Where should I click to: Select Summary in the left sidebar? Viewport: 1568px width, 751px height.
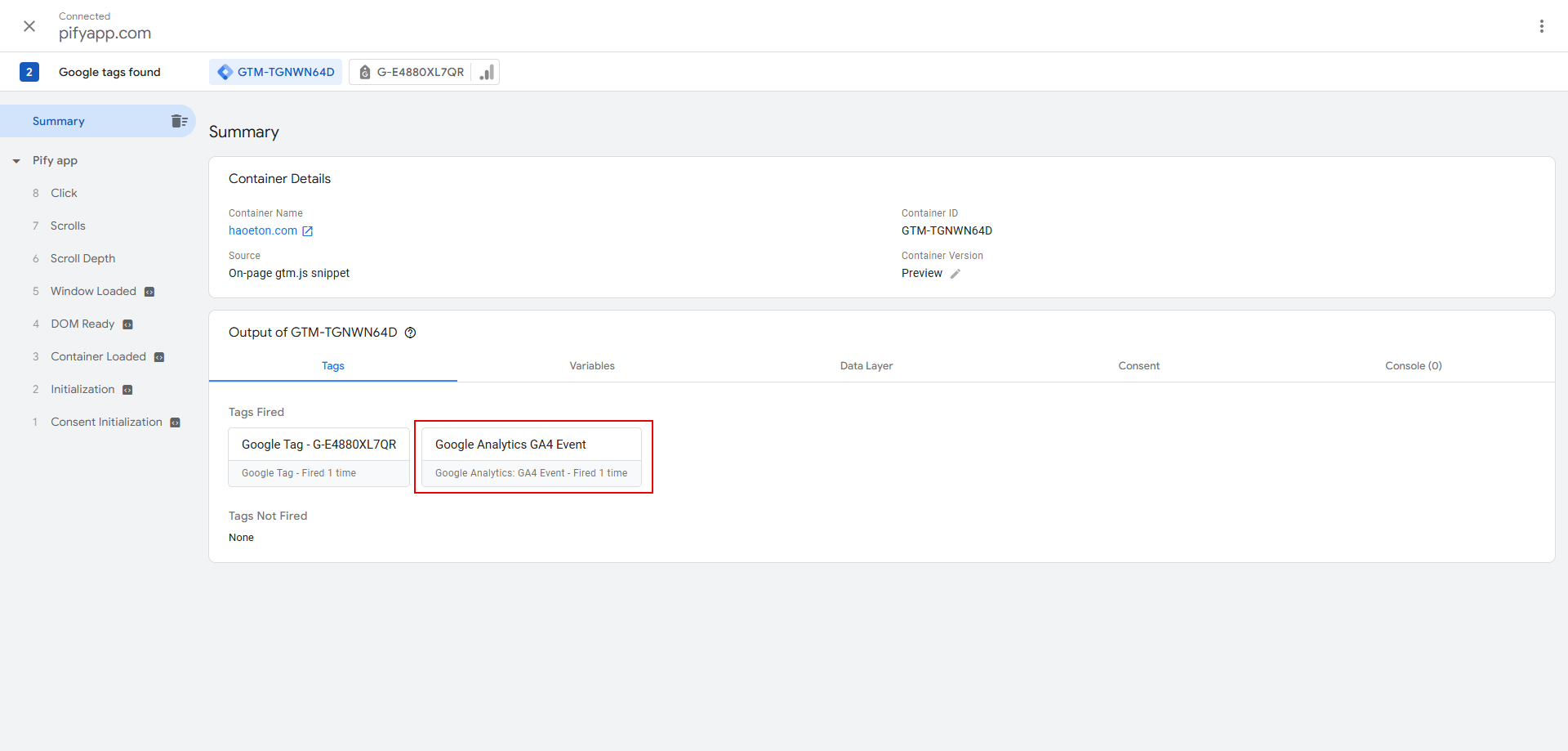coord(98,121)
